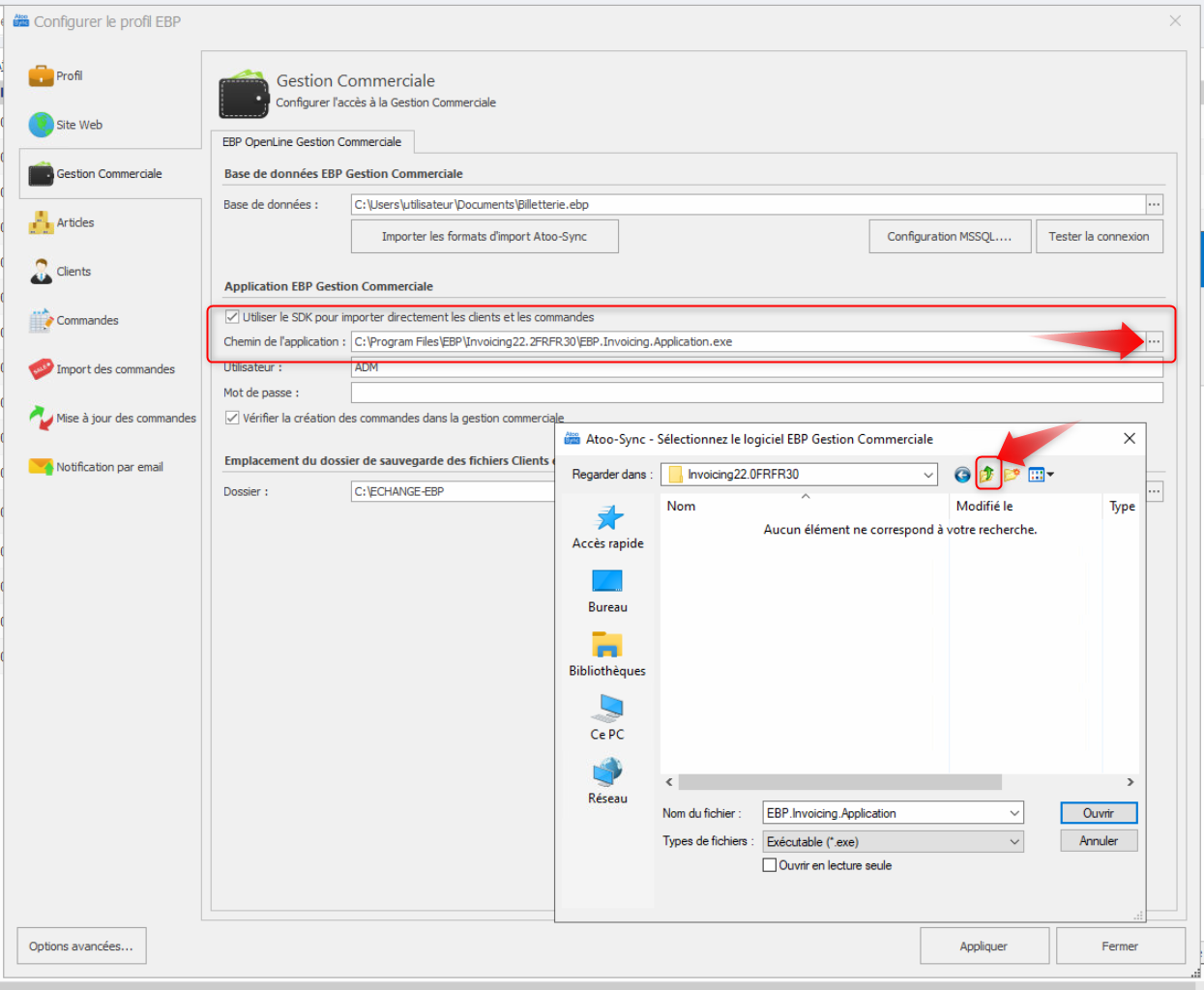Click the back arrow in file dialog toolbar
Image resolution: width=1204 pixels, height=990 pixels.
tap(962, 475)
